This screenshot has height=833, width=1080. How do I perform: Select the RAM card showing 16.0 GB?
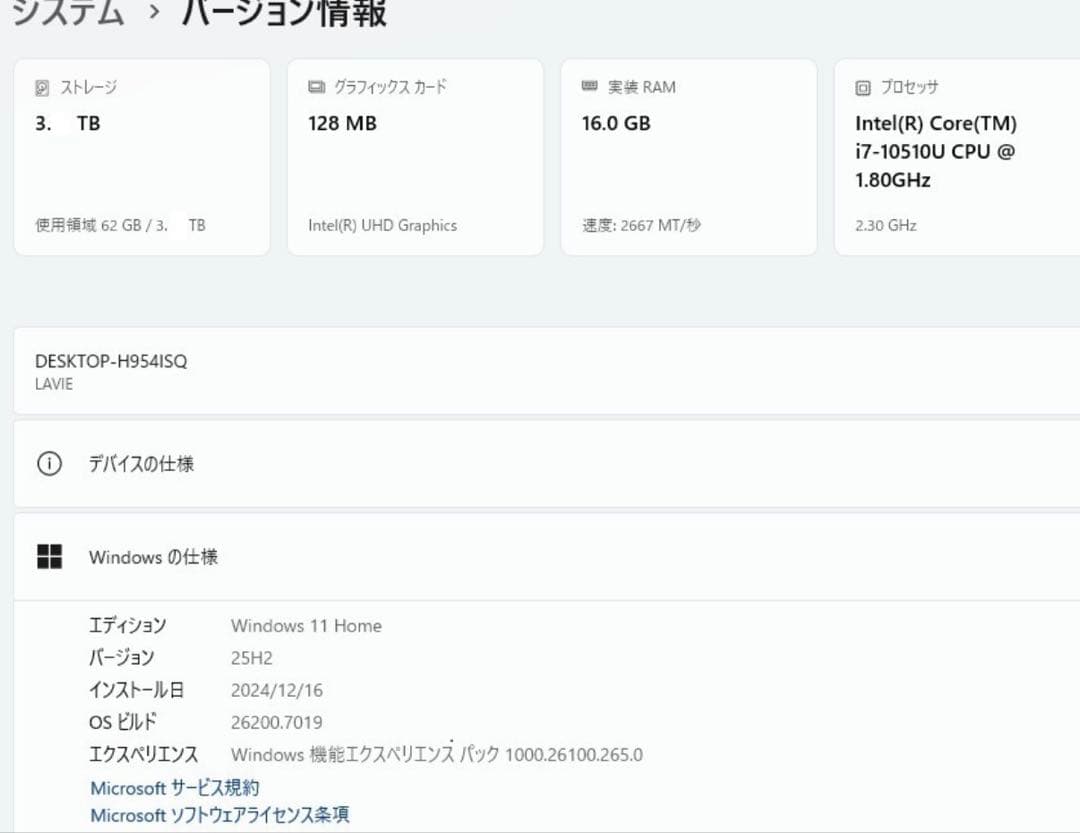tap(689, 155)
